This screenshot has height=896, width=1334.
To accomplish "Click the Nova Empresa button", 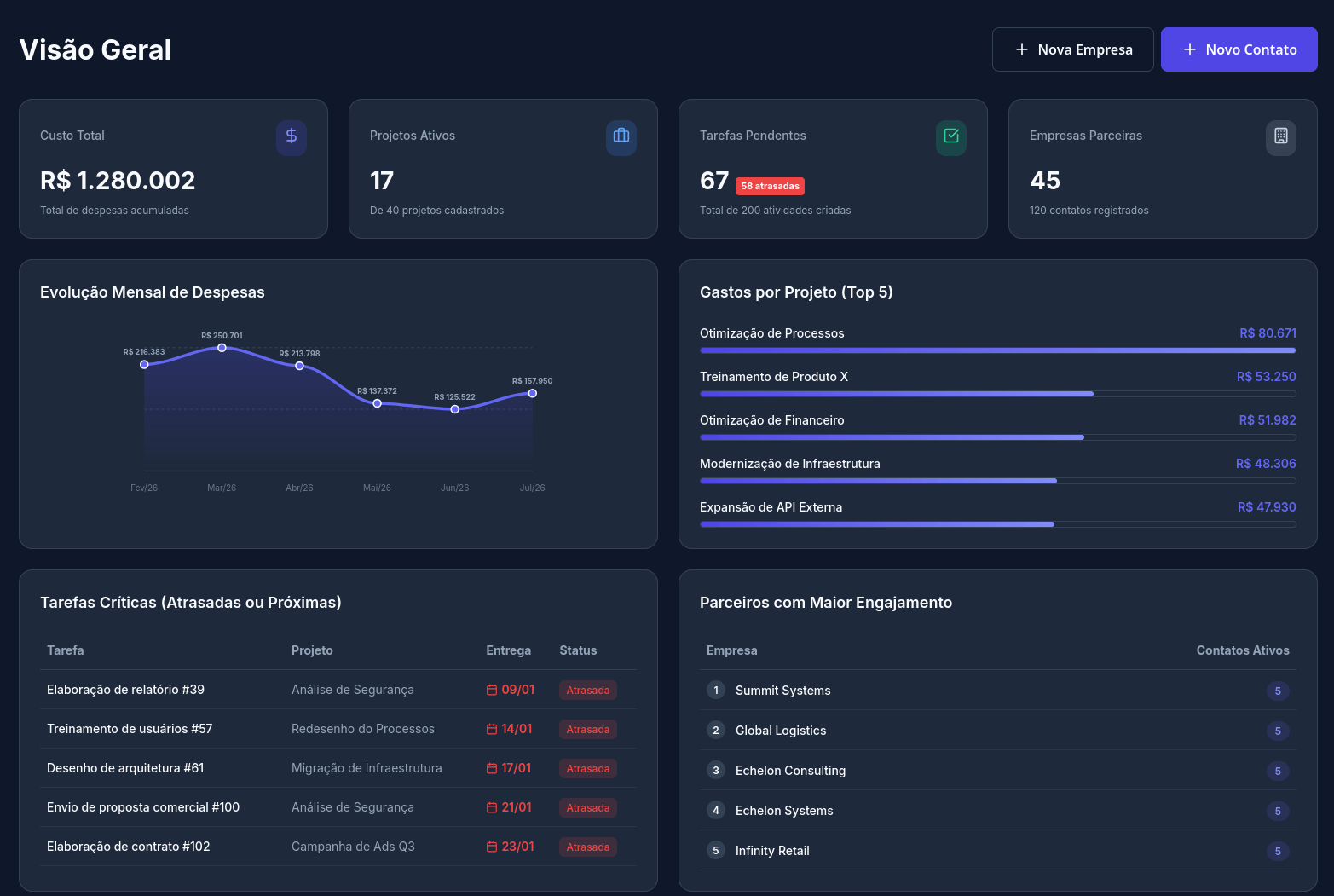I will 1072,49.
